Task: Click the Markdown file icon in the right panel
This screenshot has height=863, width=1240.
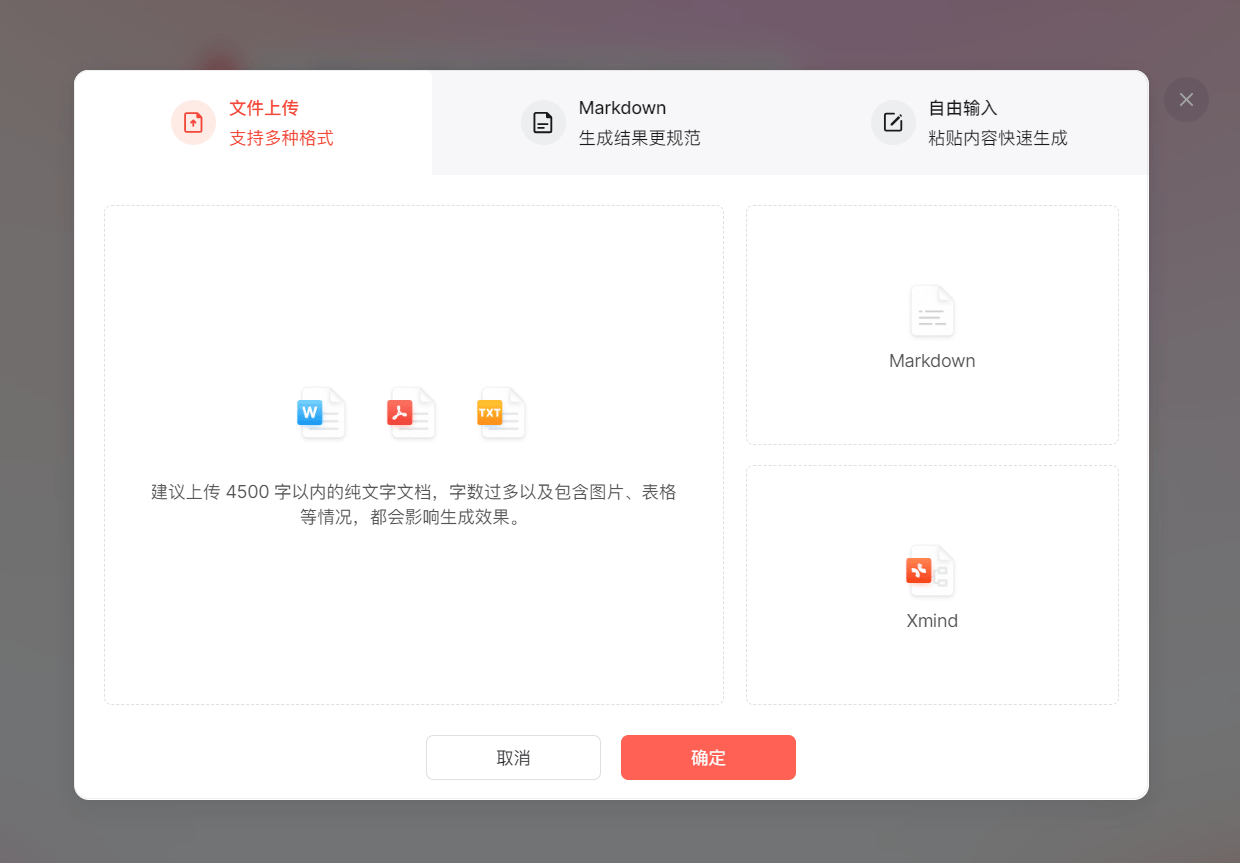Action: click(x=931, y=311)
